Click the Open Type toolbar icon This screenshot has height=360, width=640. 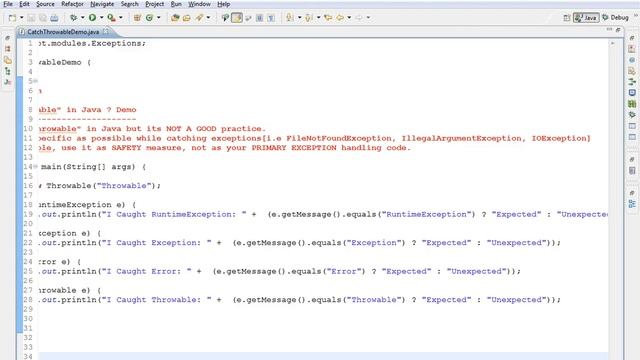tap(175, 18)
